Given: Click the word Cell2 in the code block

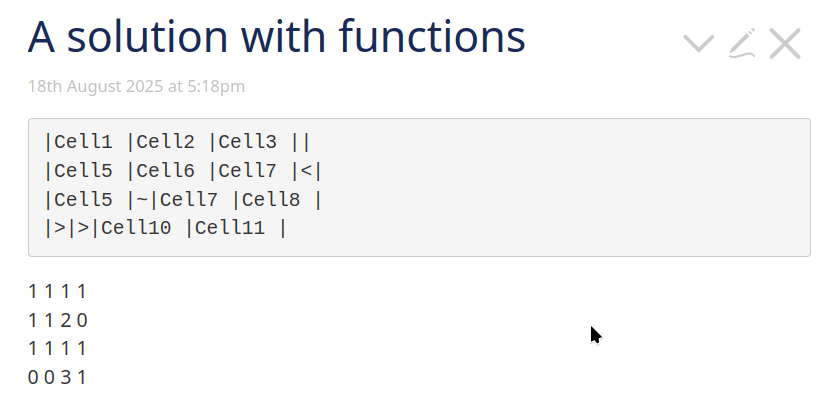Looking at the screenshot, I should [166, 142].
